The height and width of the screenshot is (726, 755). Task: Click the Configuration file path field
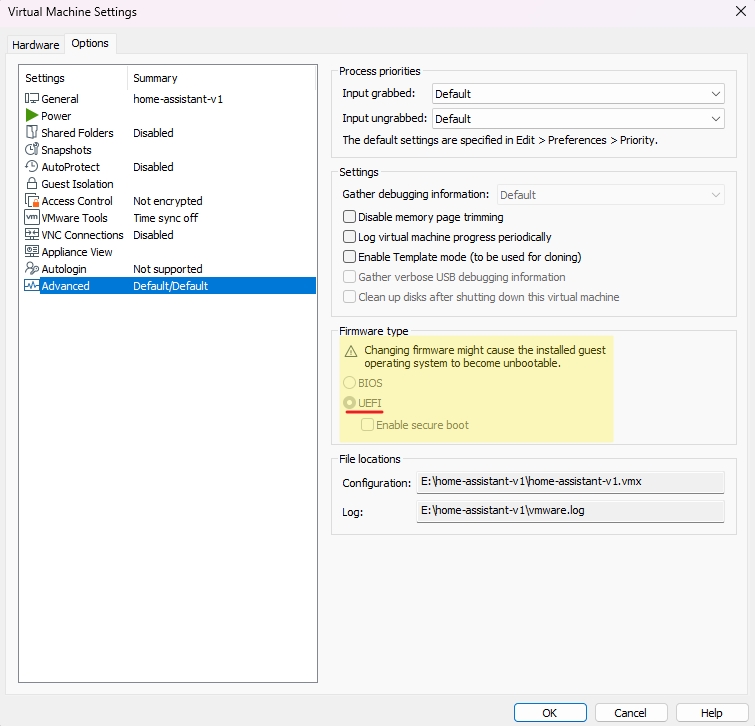tap(570, 483)
